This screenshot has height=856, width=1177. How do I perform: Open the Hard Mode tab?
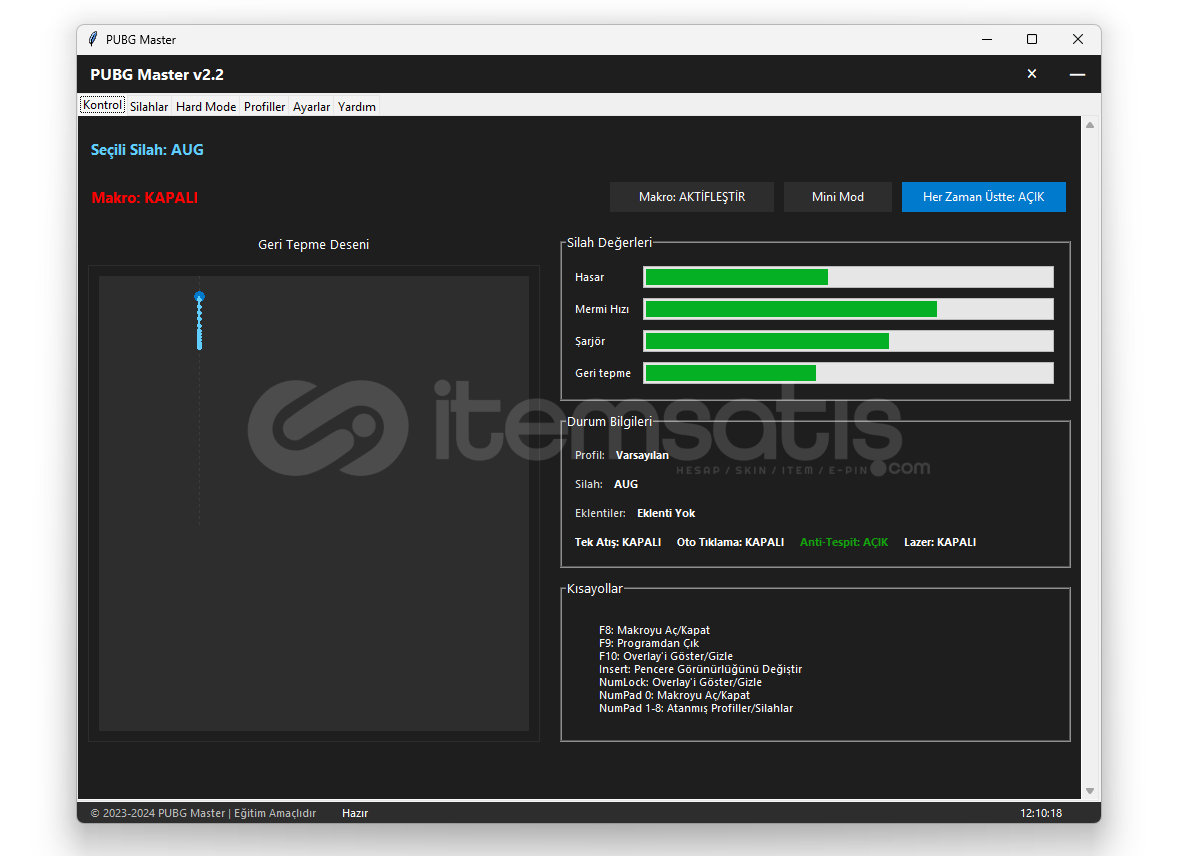(206, 107)
